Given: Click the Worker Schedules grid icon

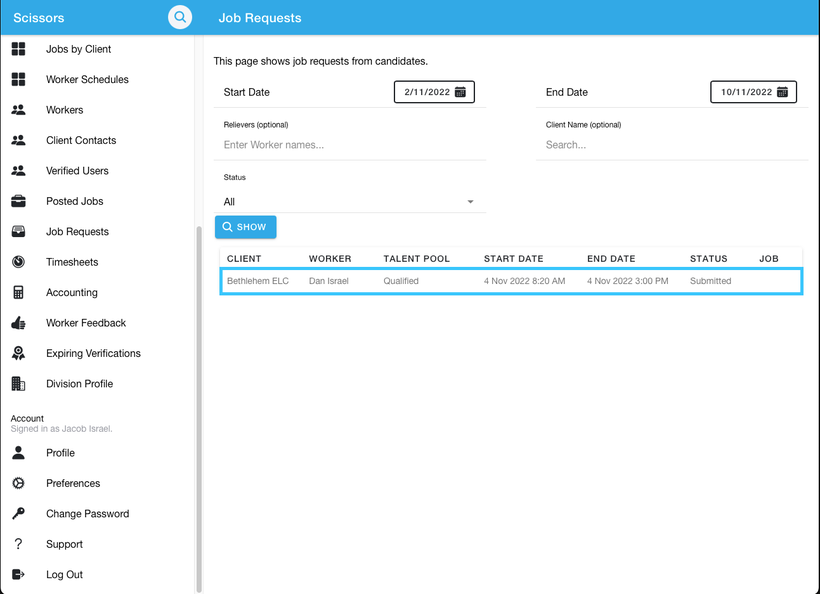Looking at the screenshot, I should [x=18, y=79].
